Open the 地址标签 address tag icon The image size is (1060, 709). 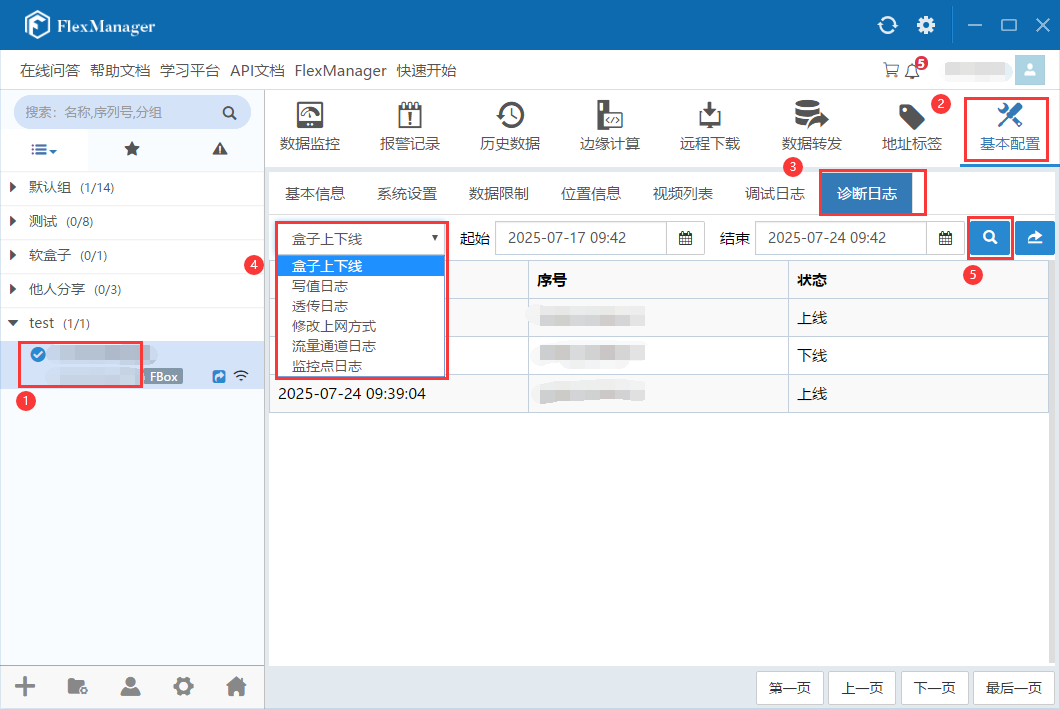[x=911, y=116]
